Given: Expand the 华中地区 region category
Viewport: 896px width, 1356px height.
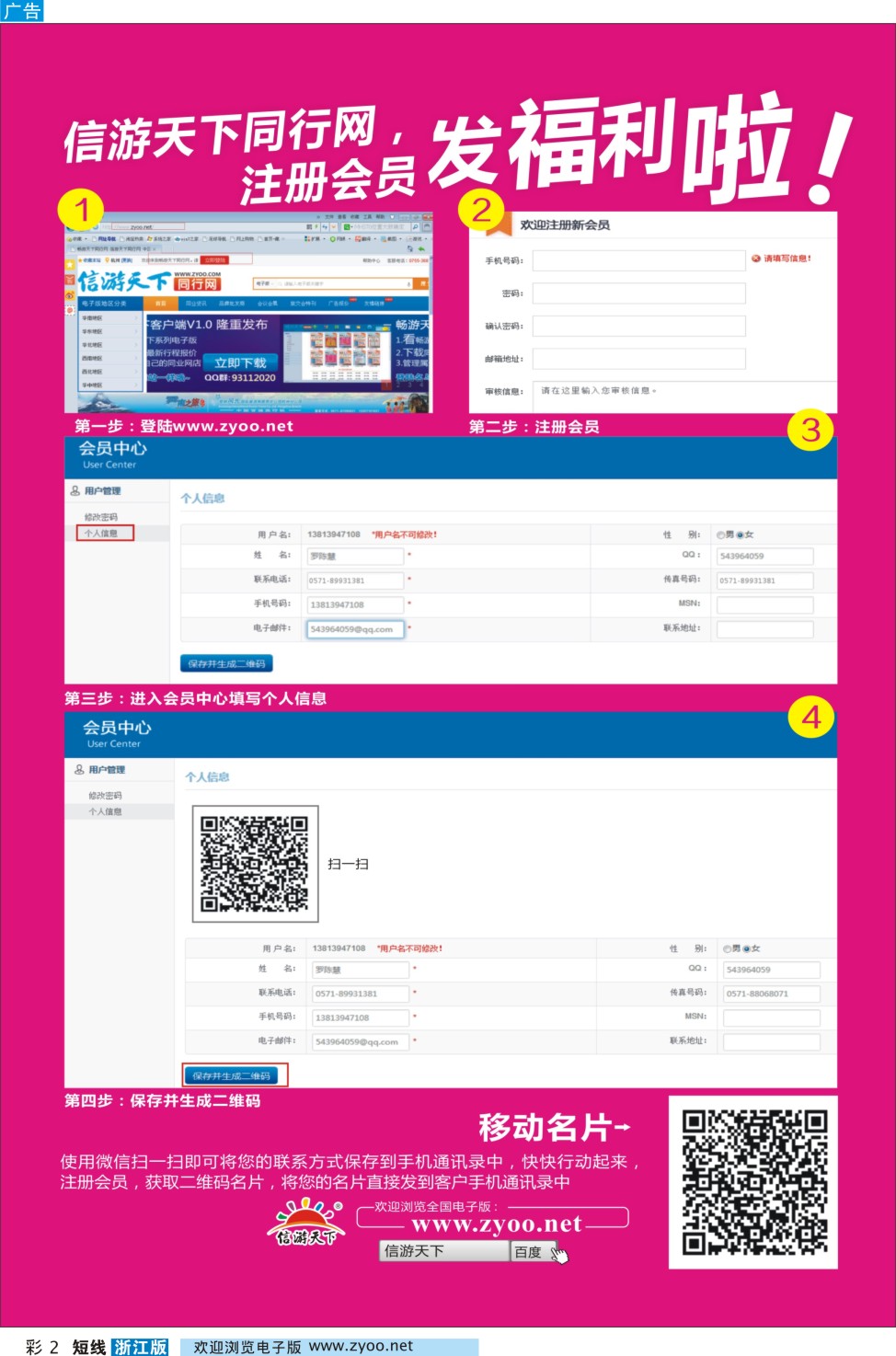Looking at the screenshot, I should pyautogui.click(x=110, y=385).
